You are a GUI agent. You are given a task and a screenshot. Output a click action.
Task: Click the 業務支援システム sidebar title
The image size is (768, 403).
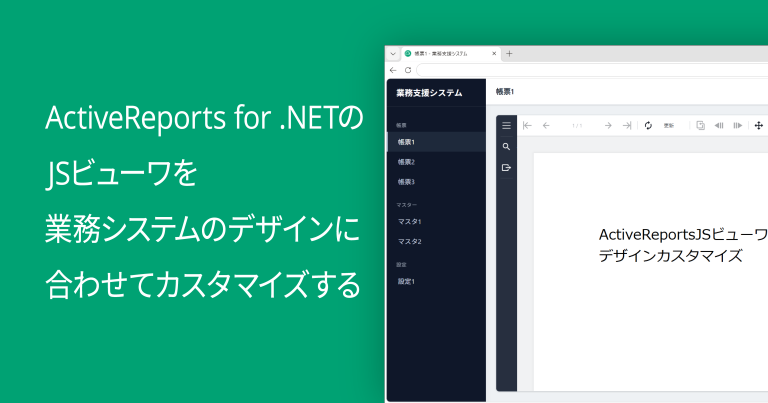click(429, 93)
